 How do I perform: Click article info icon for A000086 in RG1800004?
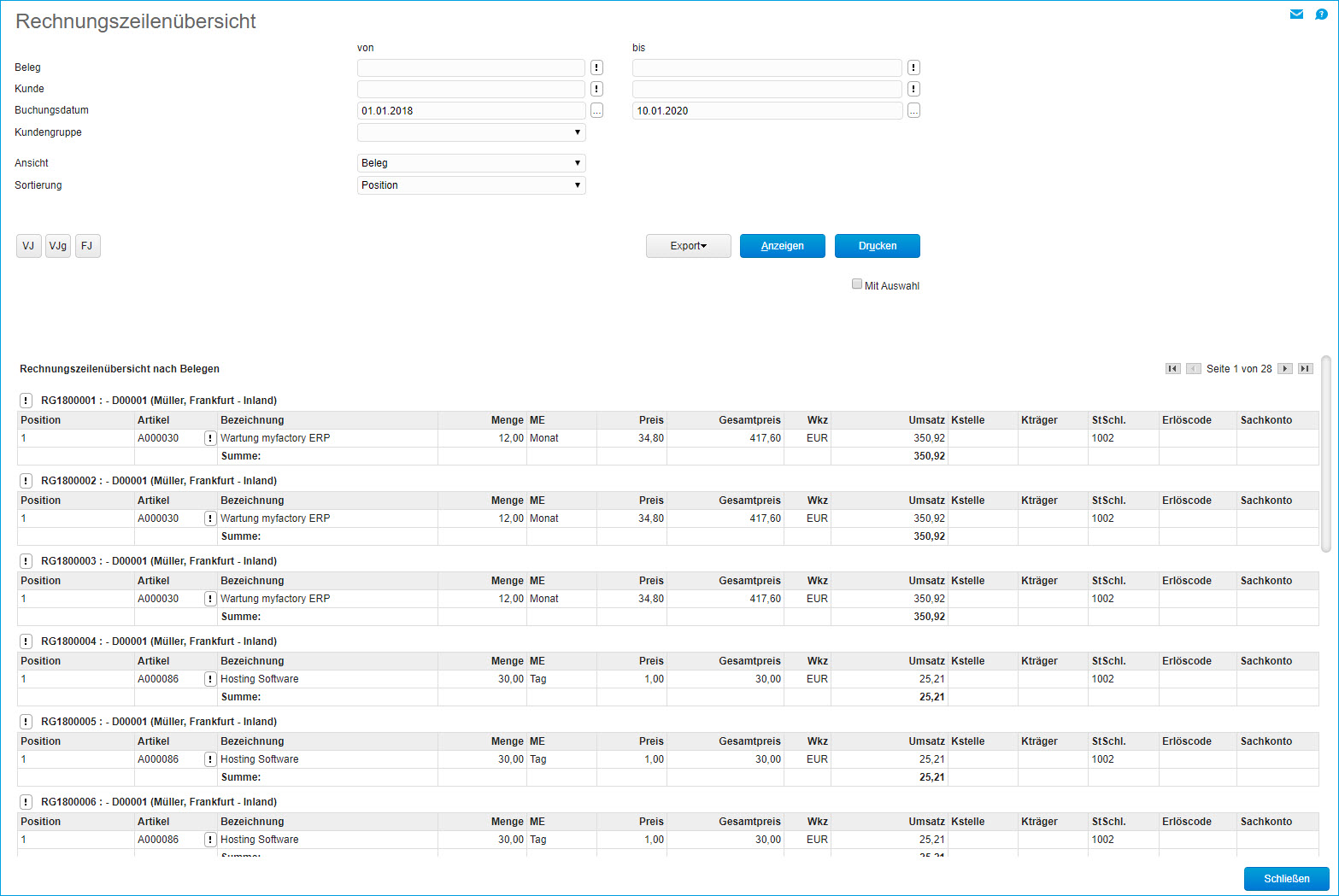[x=210, y=679]
